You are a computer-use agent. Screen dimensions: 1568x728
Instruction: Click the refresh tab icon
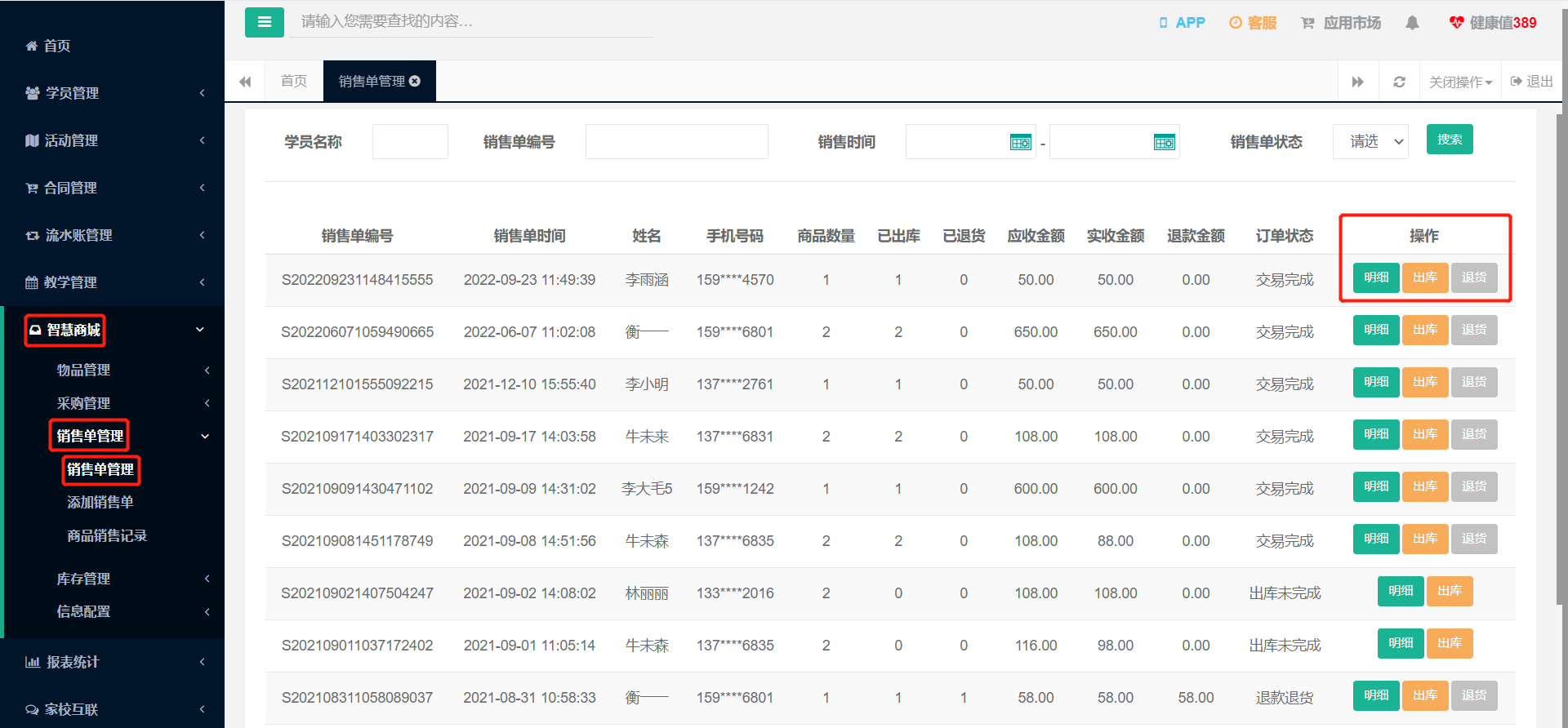[1399, 82]
